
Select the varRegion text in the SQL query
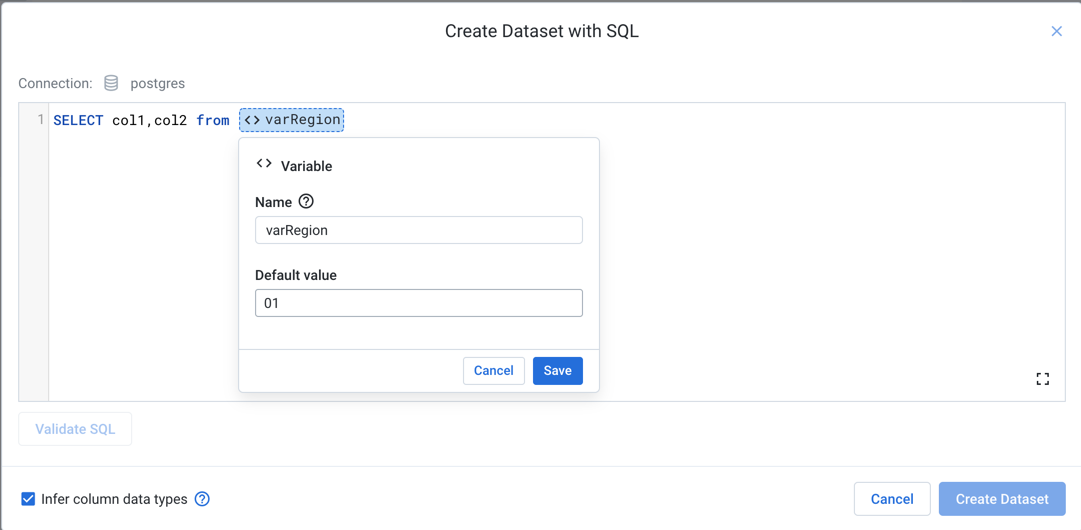[302, 120]
